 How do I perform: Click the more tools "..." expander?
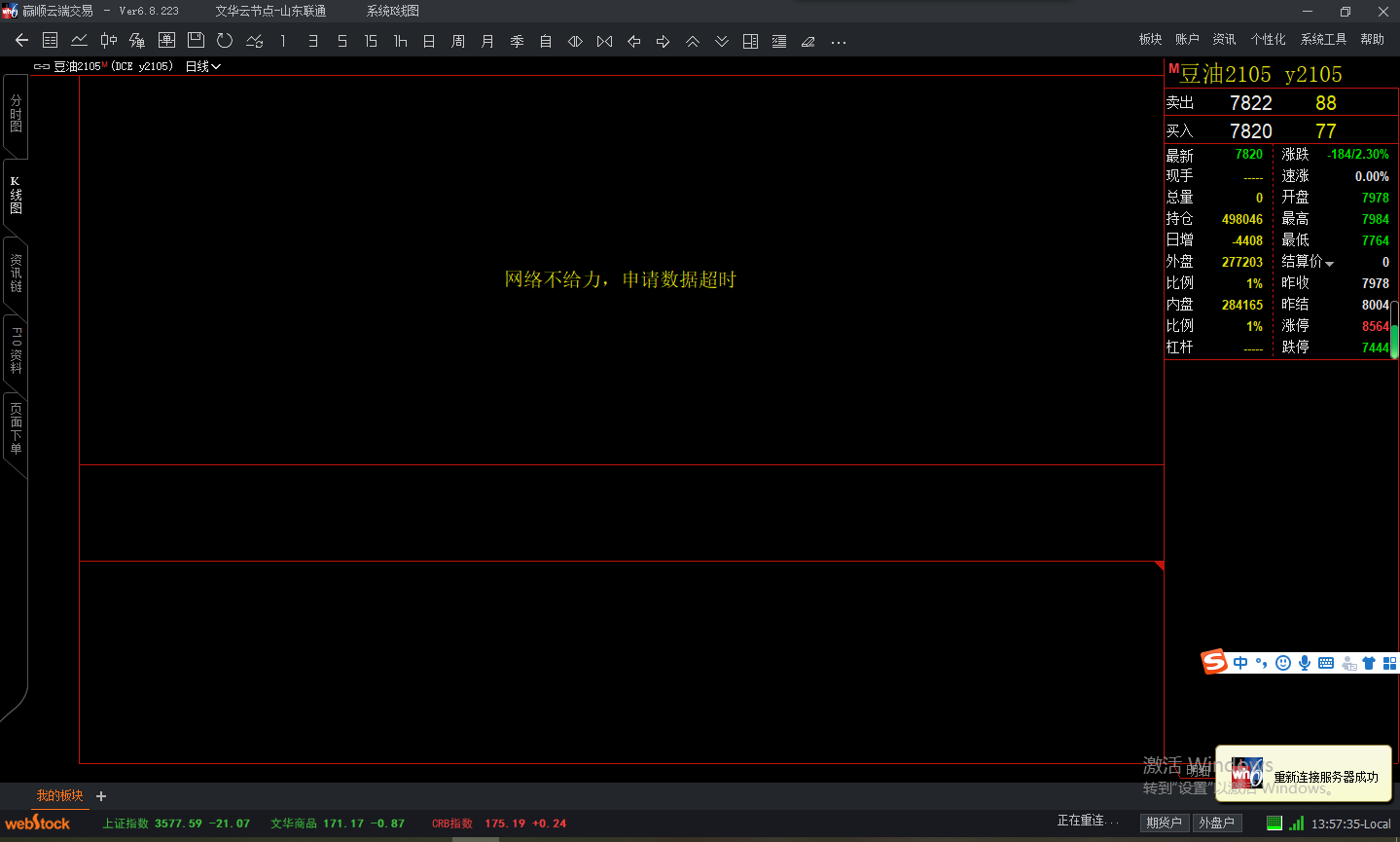click(838, 41)
